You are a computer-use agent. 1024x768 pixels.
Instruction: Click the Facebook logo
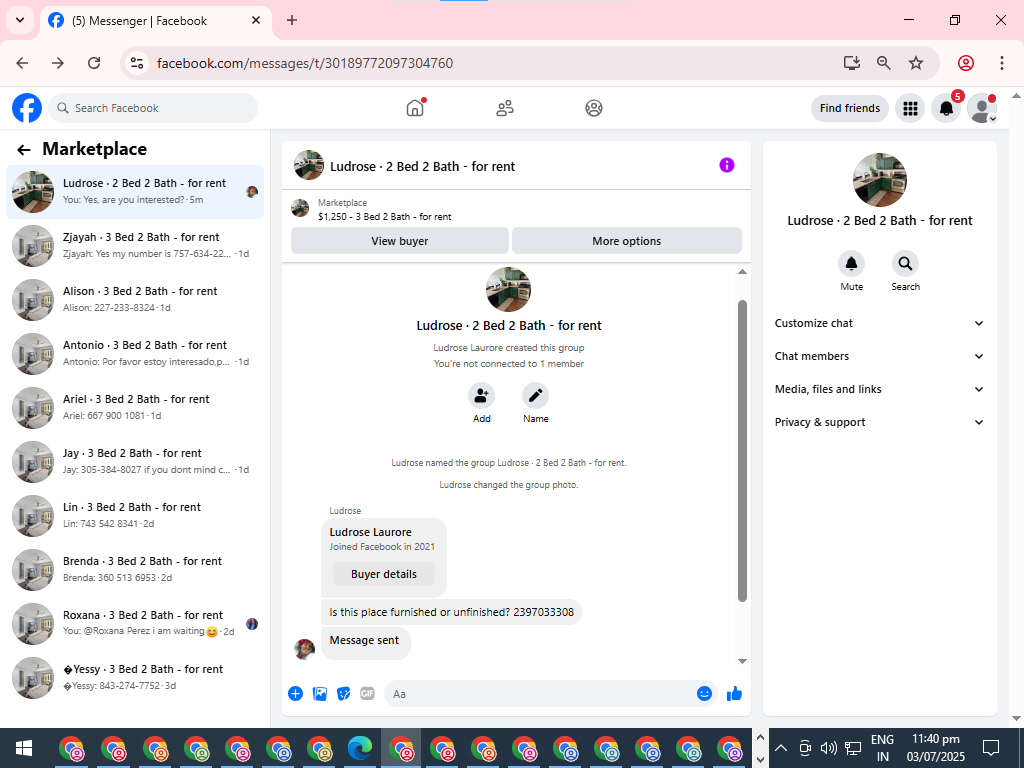click(27, 108)
